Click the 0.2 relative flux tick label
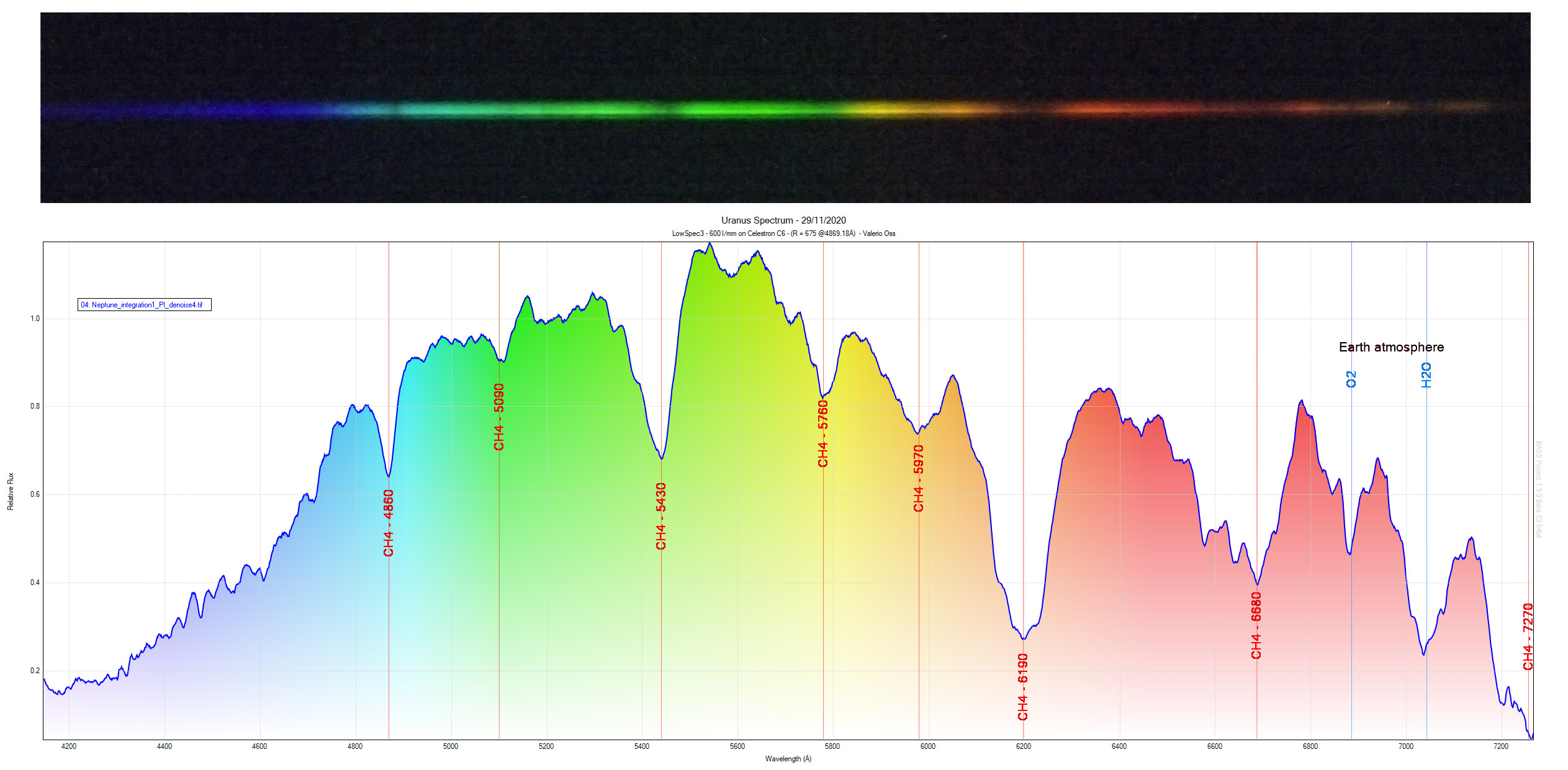This screenshot has height=770, width=1568. [x=35, y=671]
